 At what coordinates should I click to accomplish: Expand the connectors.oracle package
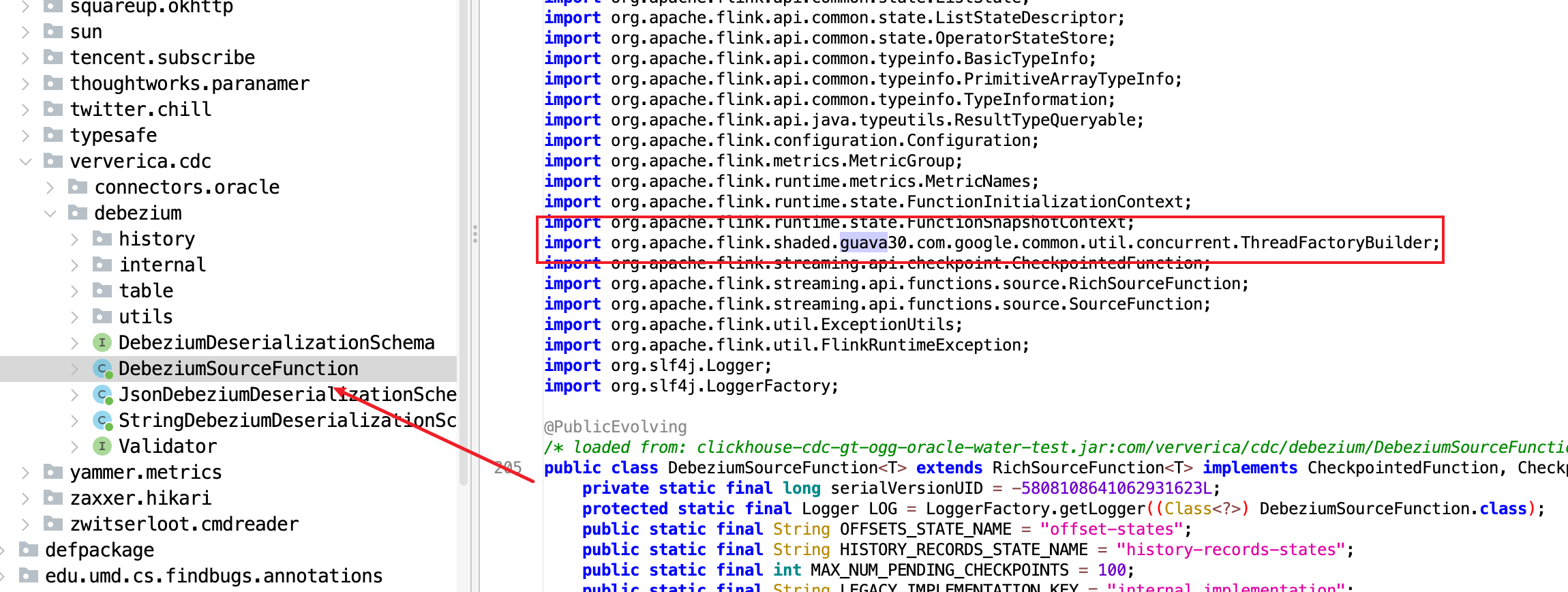[x=50, y=188]
